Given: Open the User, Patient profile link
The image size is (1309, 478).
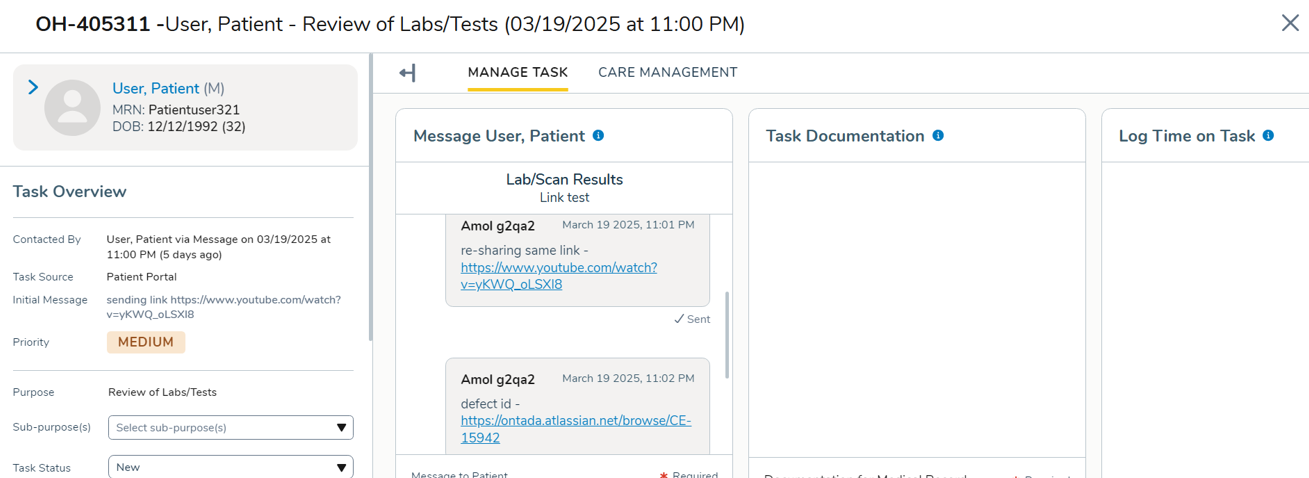Looking at the screenshot, I should point(156,89).
